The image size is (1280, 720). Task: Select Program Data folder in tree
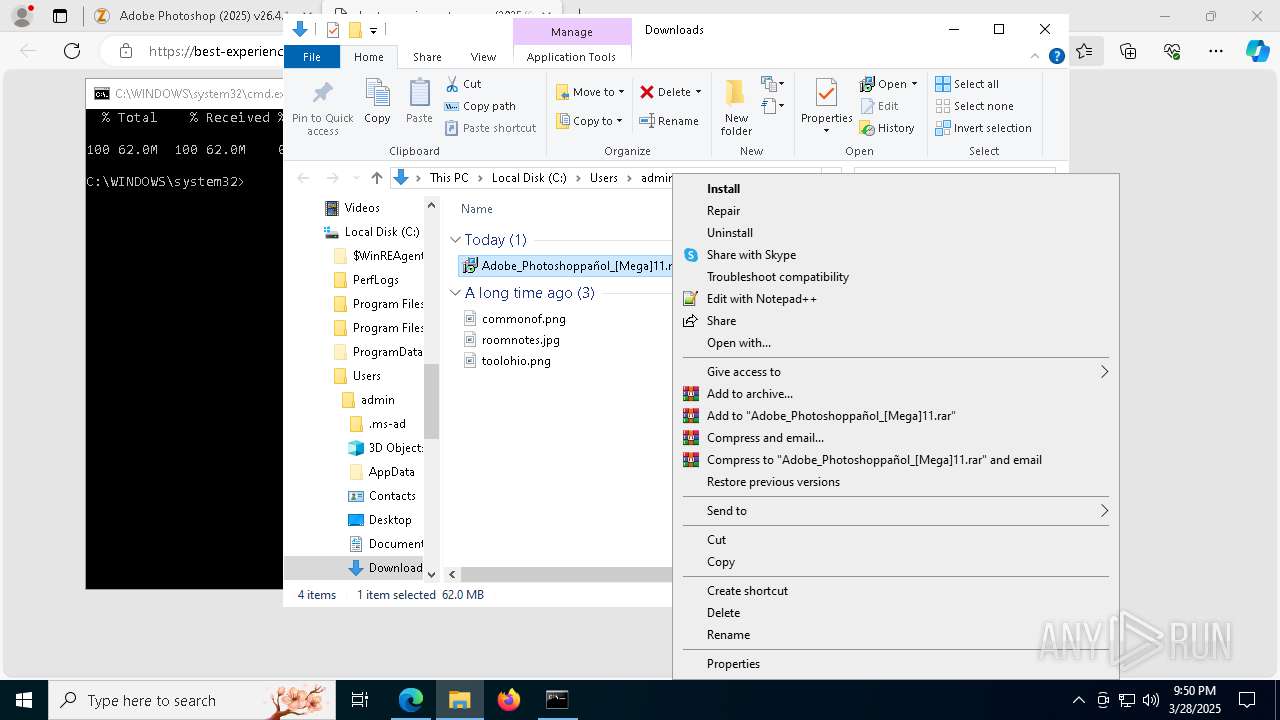pos(387,352)
